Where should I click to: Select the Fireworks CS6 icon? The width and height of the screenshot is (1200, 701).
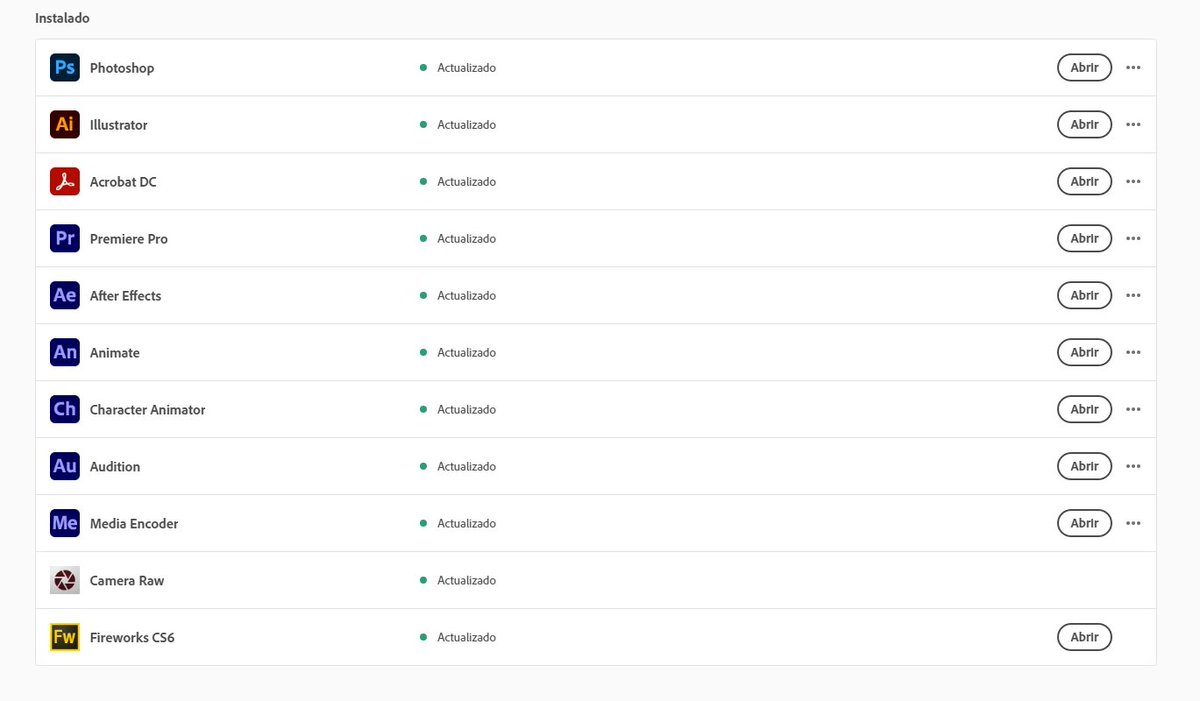coord(65,638)
